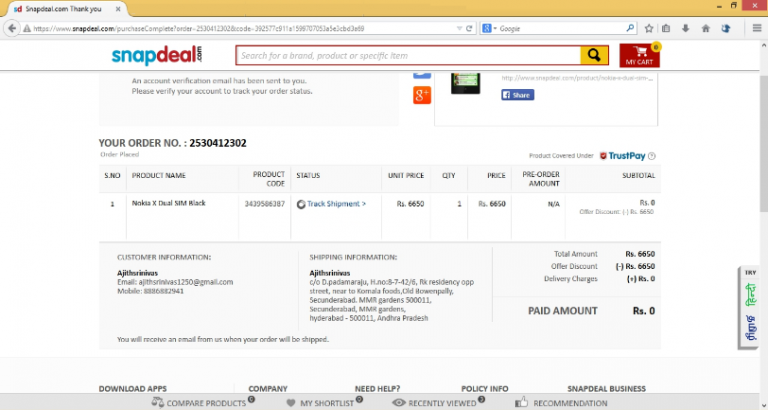
Task: Share on Google Plus icon
Action: click(x=422, y=95)
